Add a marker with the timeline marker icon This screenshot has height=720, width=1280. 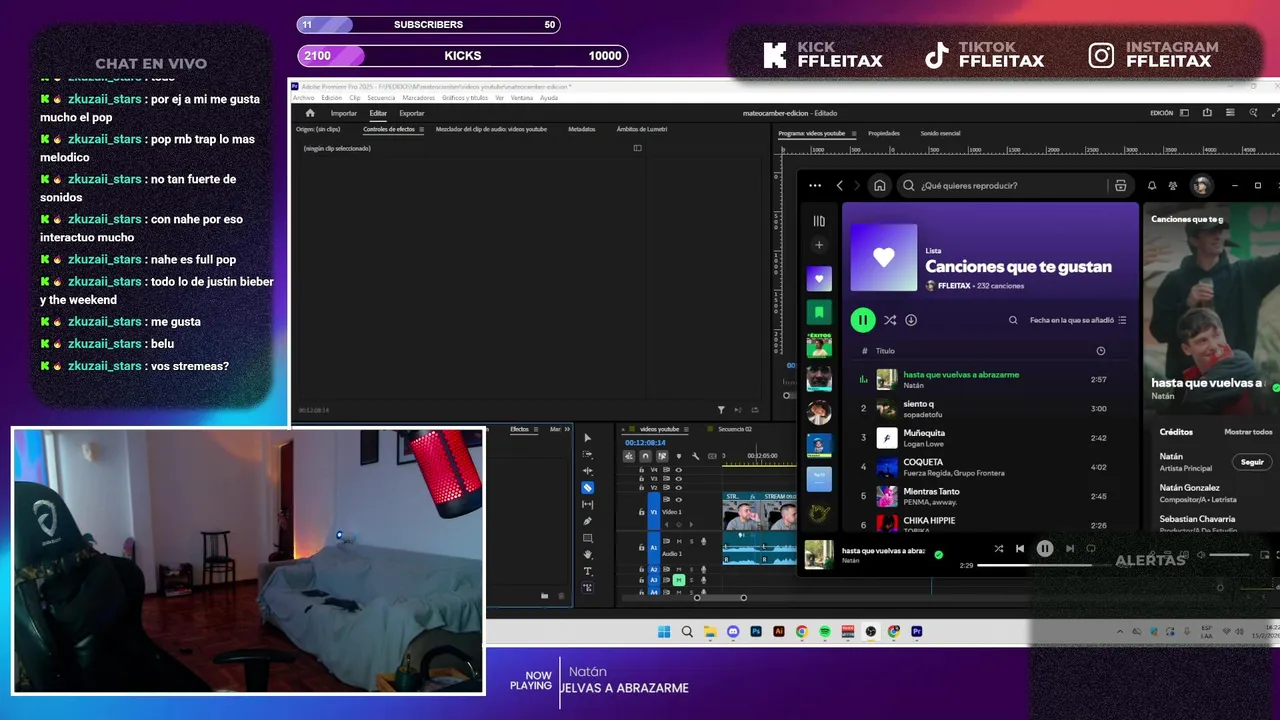pos(679,456)
